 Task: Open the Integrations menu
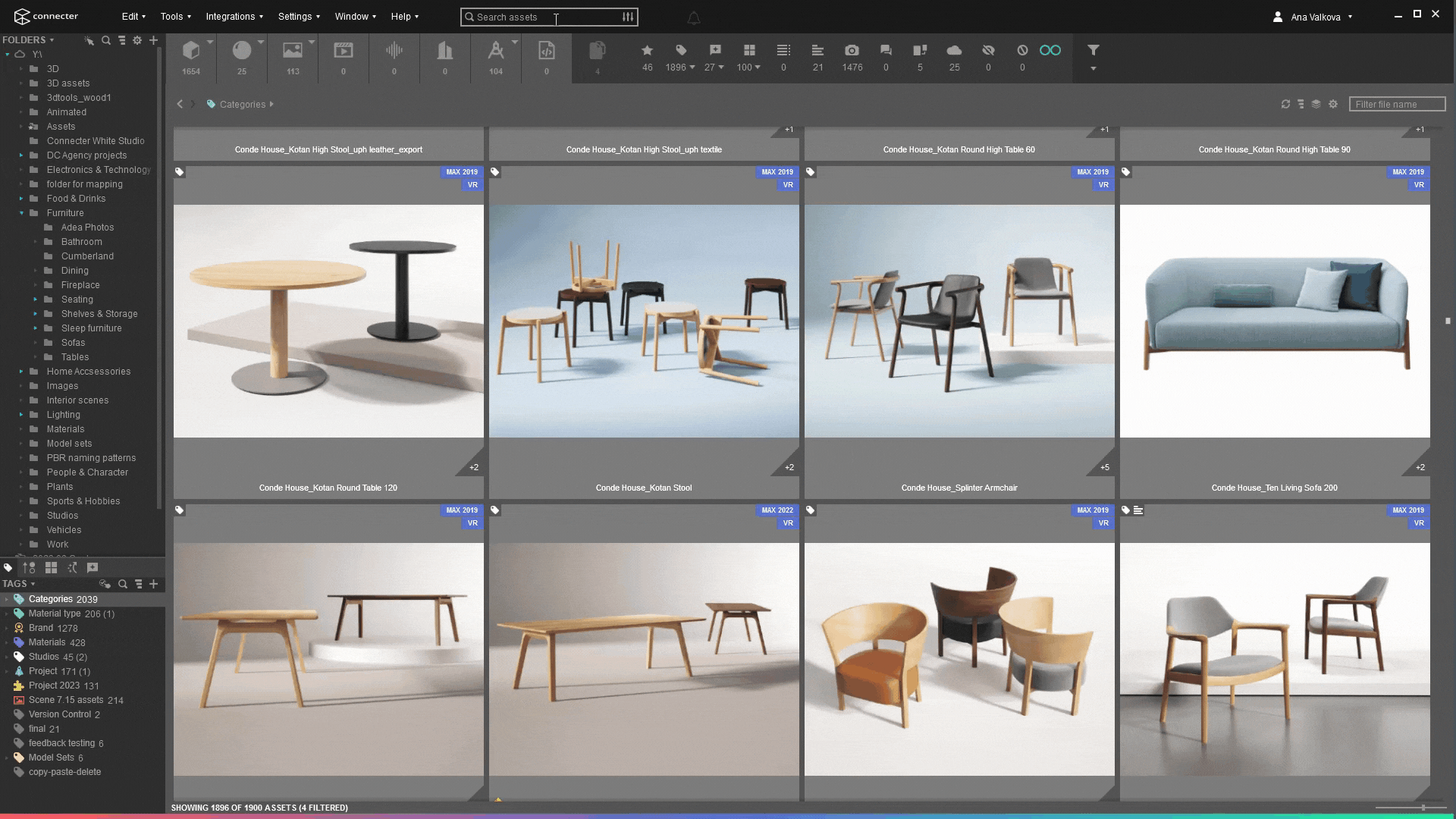[x=234, y=17]
